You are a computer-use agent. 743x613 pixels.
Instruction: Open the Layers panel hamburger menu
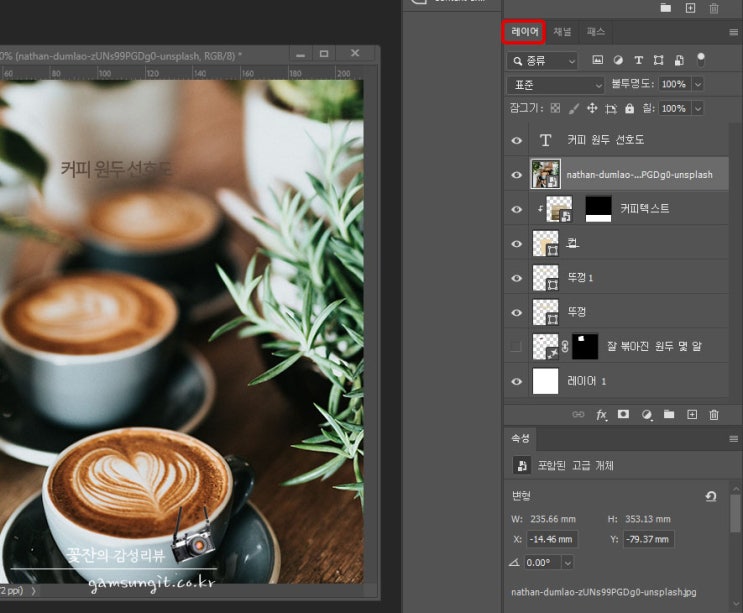[x=733, y=32]
